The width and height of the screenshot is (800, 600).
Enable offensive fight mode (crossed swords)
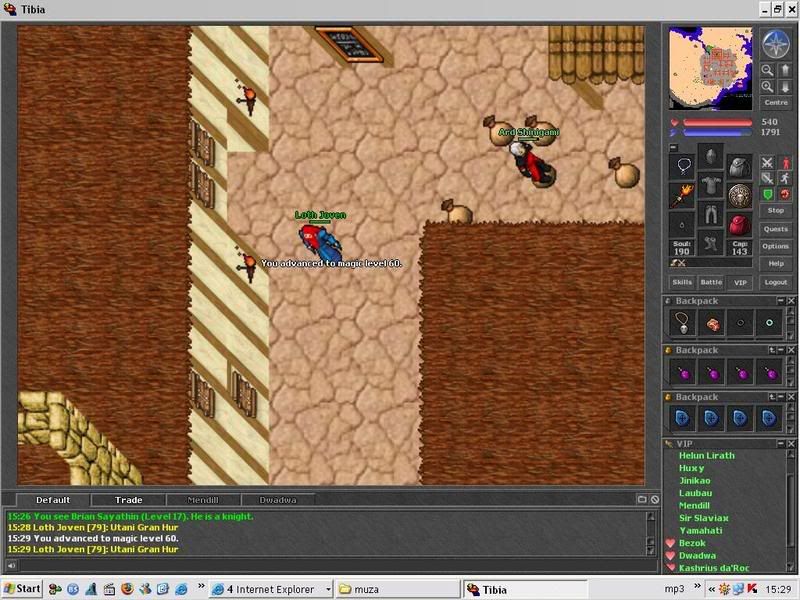click(x=767, y=163)
